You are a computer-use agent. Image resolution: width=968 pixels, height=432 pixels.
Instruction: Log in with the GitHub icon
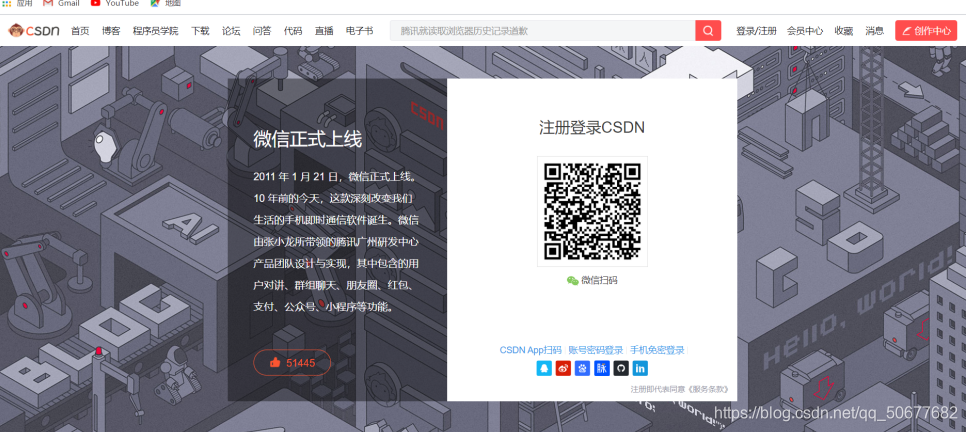[621, 368]
